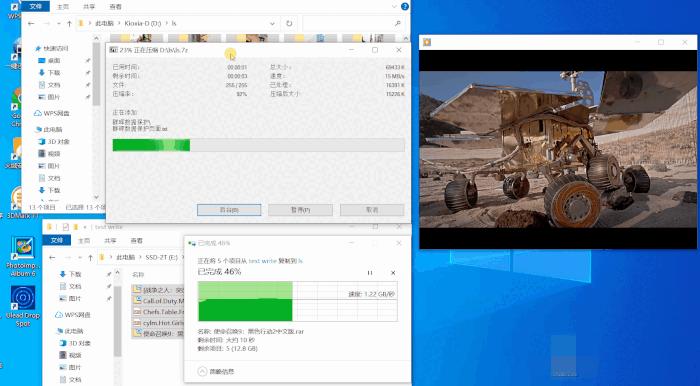Image resolution: width=700 pixels, height=386 pixels.
Task: Click 7-Zip compression progress bar
Action: click(258, 145)
